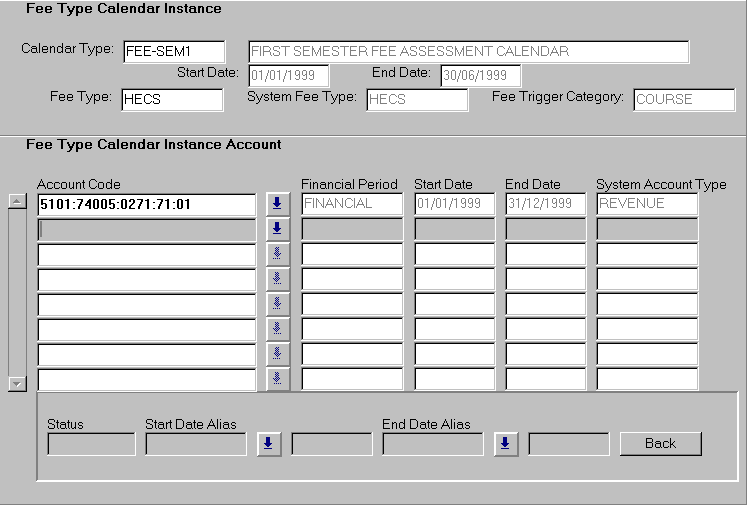The height and width of the screenshot is (505, 747).
Task: Click the greyed lookup arrow on last row
Action: (x=277, y=379)
